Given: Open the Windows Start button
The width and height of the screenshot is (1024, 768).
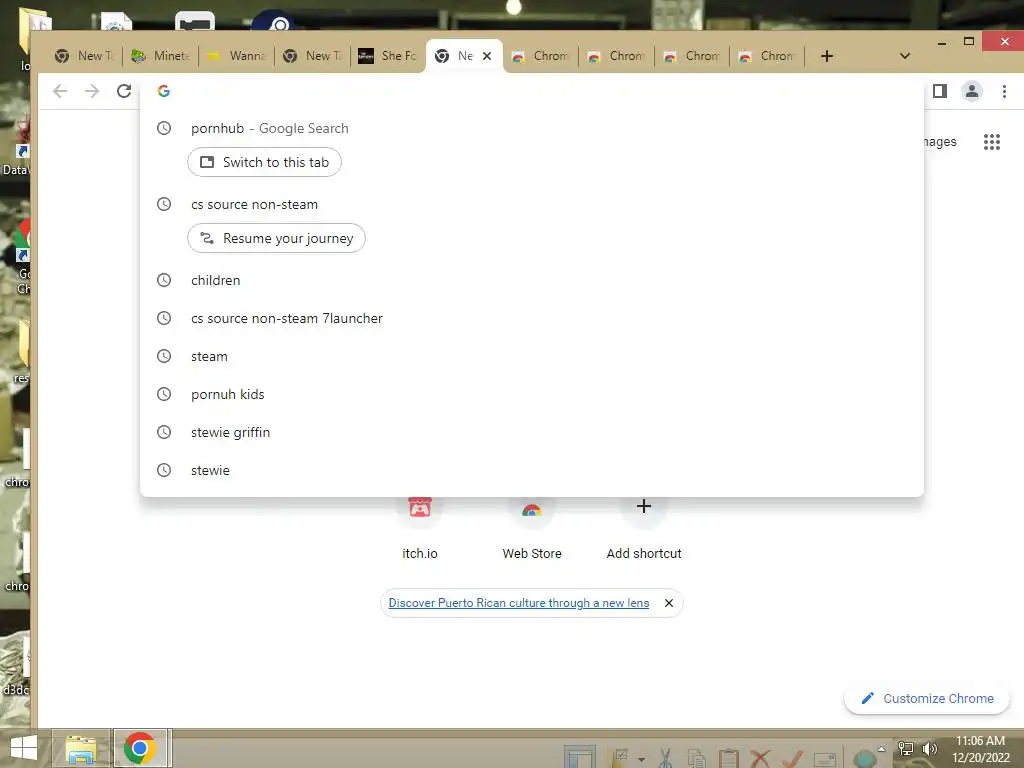Looking at the screenshot, I should (24, 748).
